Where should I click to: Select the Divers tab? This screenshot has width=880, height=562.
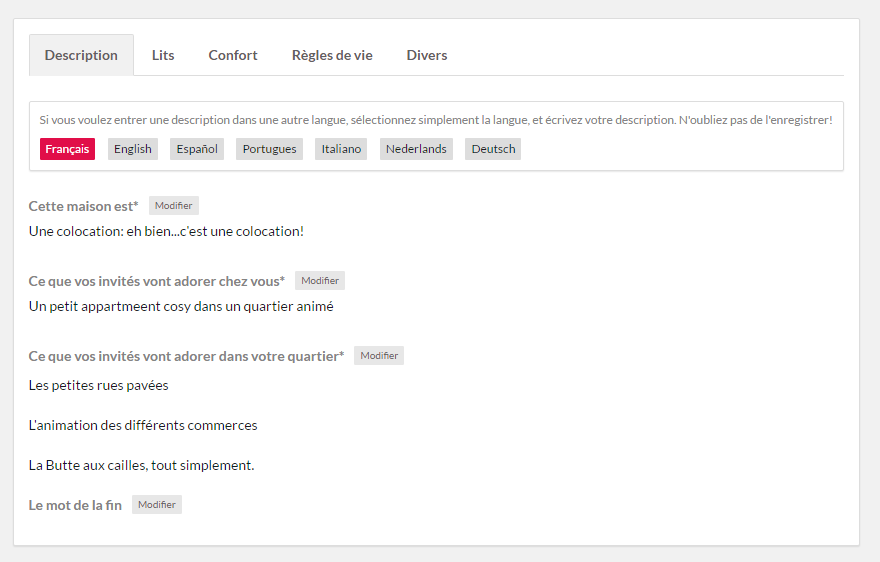click(x=427, y=55)
